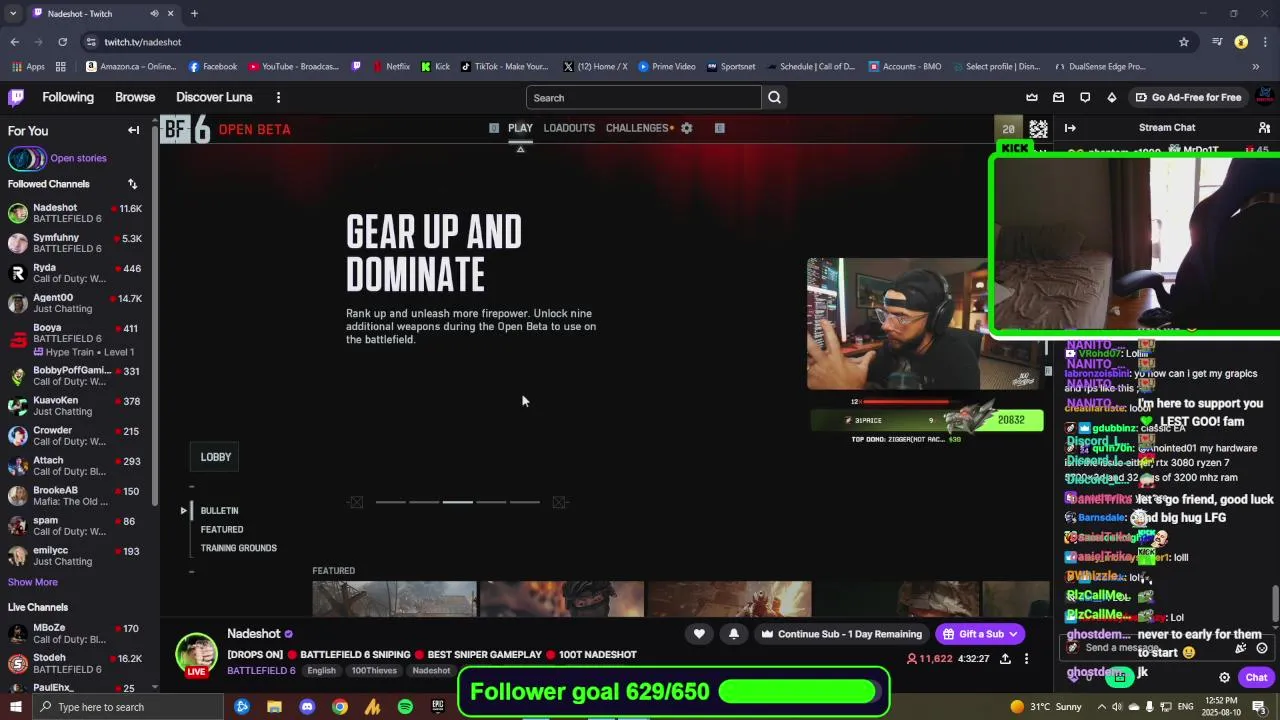Show more bookmarks chevron

click(1255, 67)
